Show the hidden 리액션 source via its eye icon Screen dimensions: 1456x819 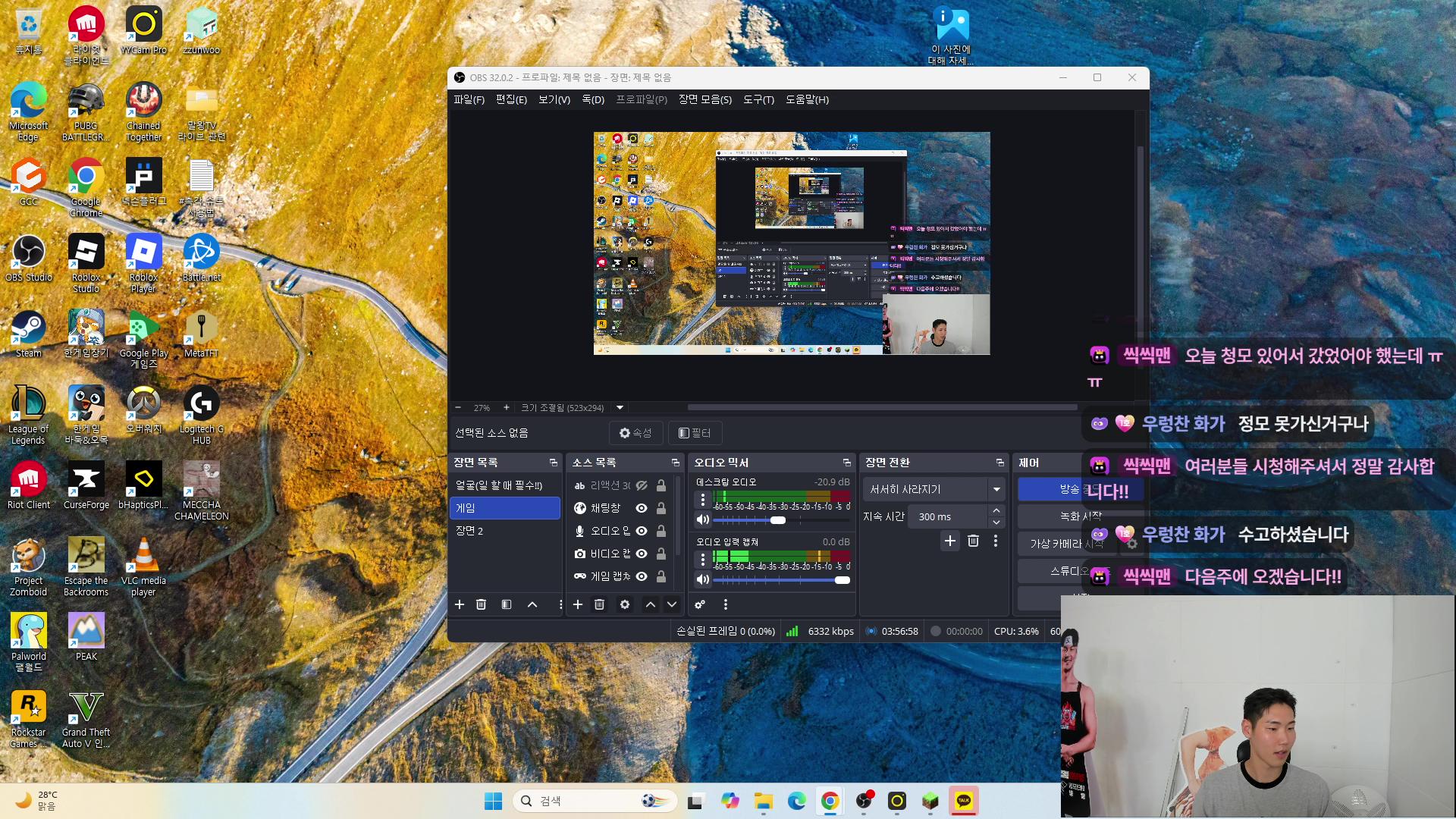click(642, 485)
